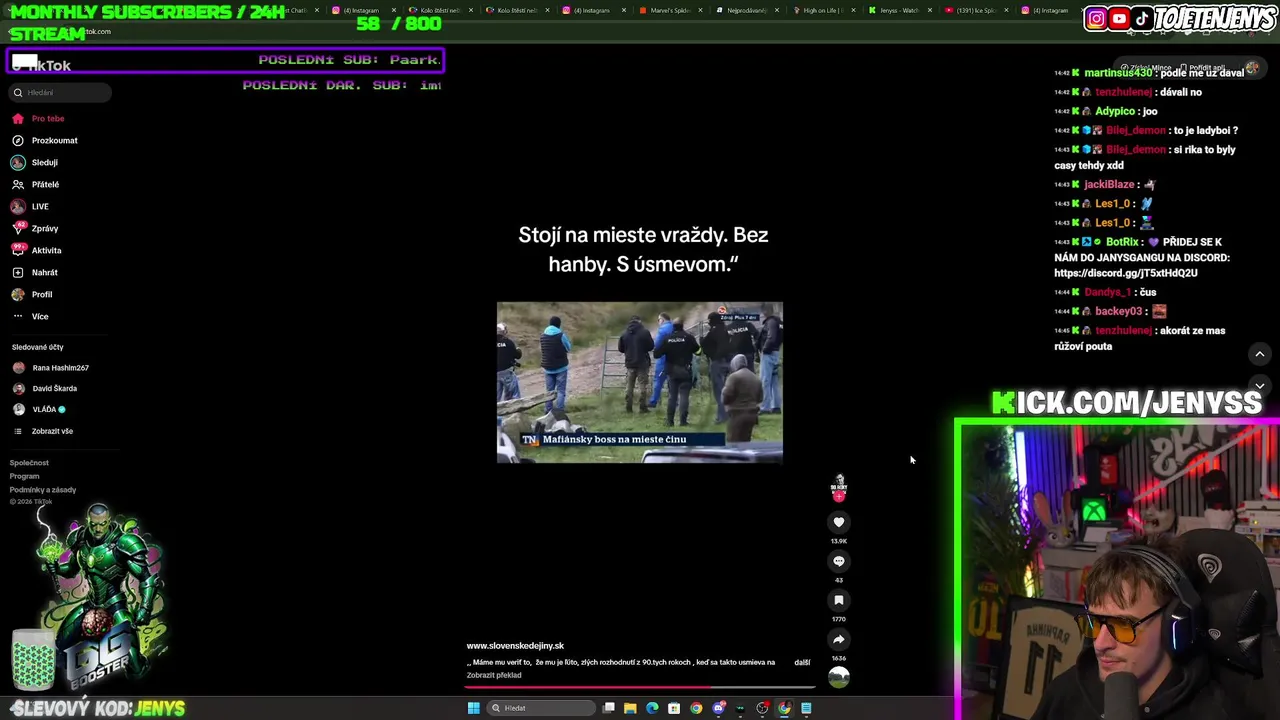Click the chat scroll-up chevron

click(x=1260, y=354)
